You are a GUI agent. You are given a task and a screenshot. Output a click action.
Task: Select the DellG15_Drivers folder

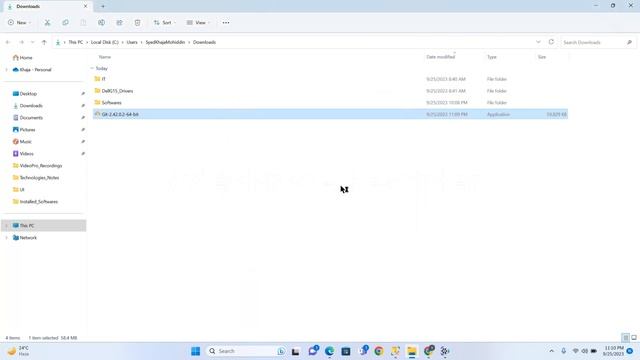pyautogui.click(x=330, y=91)
